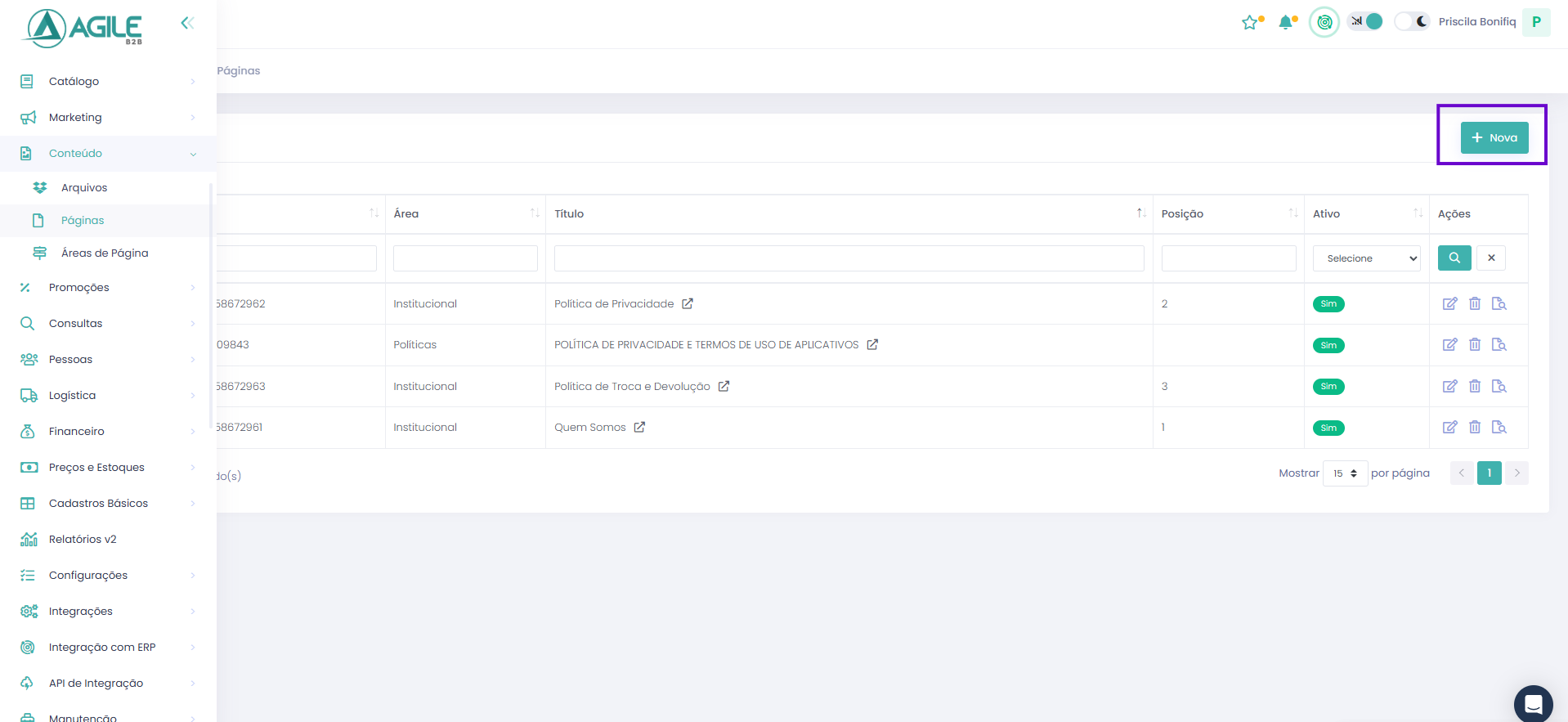Toggle dark mode moon switch
This screenshot has width=1568, height=722.
coord(1413,21)
